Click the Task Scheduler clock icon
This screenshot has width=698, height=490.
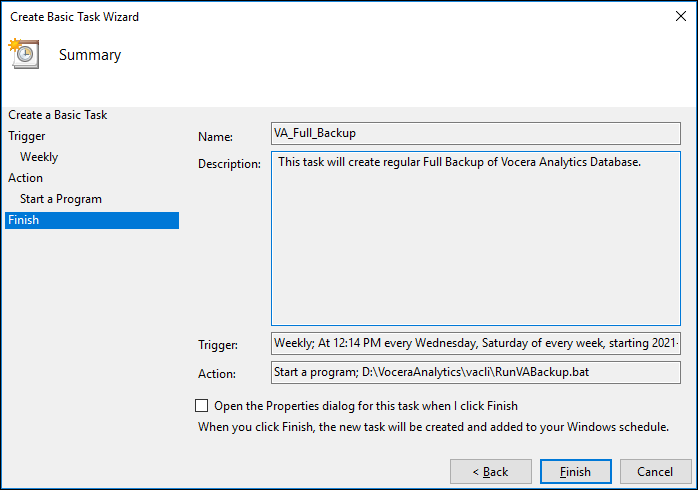(23, 54)
